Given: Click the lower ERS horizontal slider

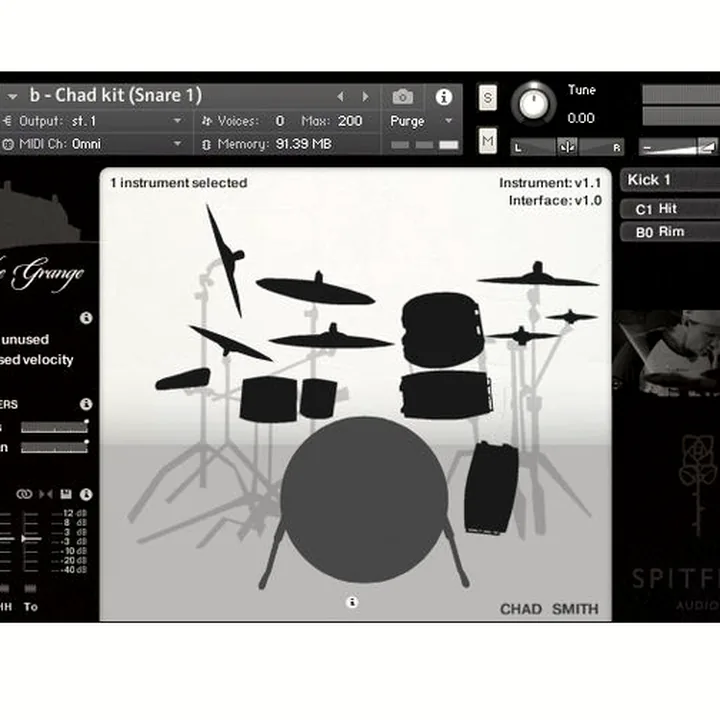Looking at the screenshot, I should tap(55, 448).
